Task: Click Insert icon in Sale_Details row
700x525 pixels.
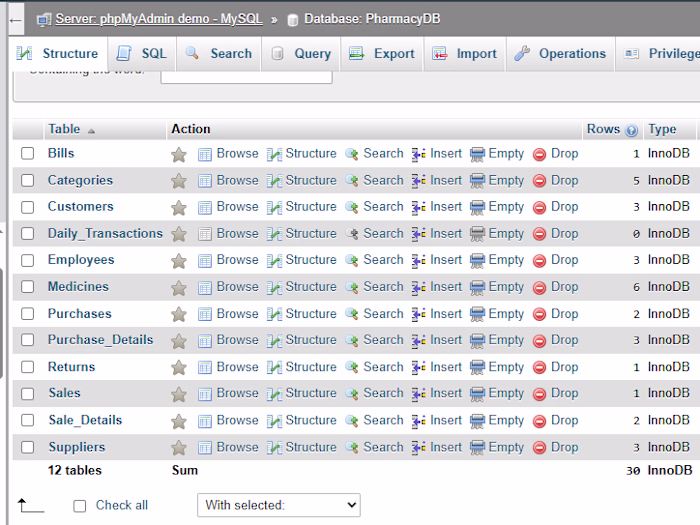Action: coord(418,421)
